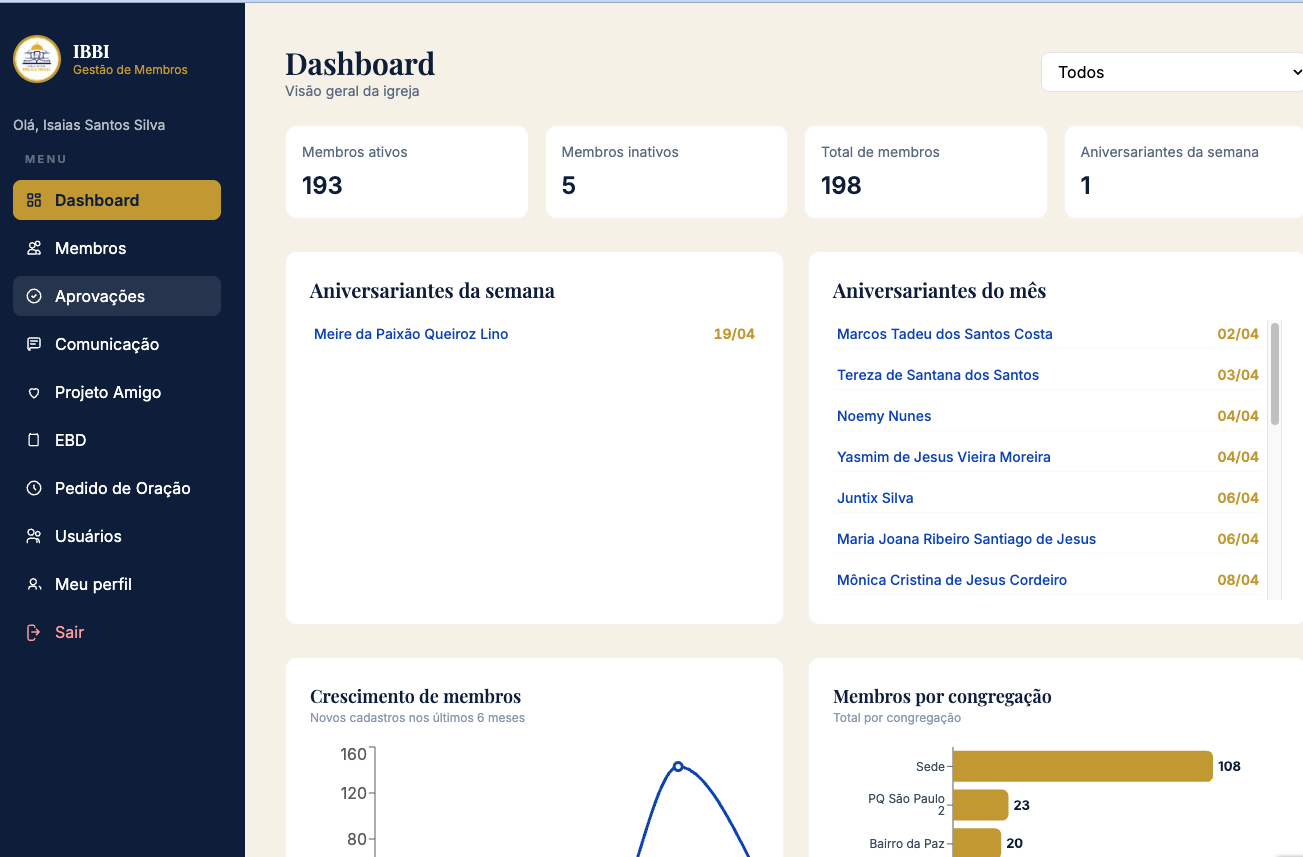
Task: Click the Crescimento de membros chart title
Action: coord(415,696)
